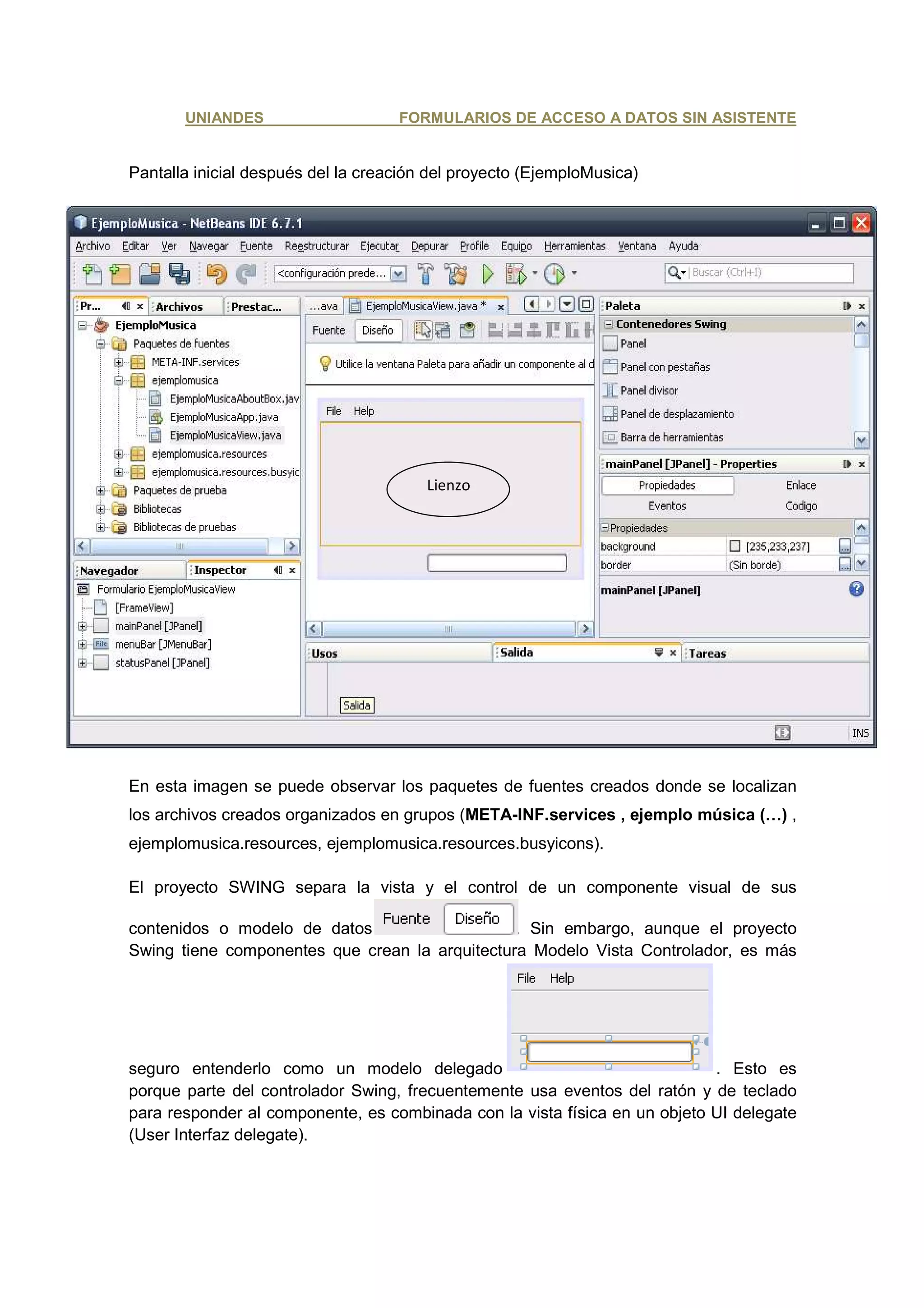The image size is (924, 1308).
Task: Open the border property editor ellipsis
Action: point(845,564)
